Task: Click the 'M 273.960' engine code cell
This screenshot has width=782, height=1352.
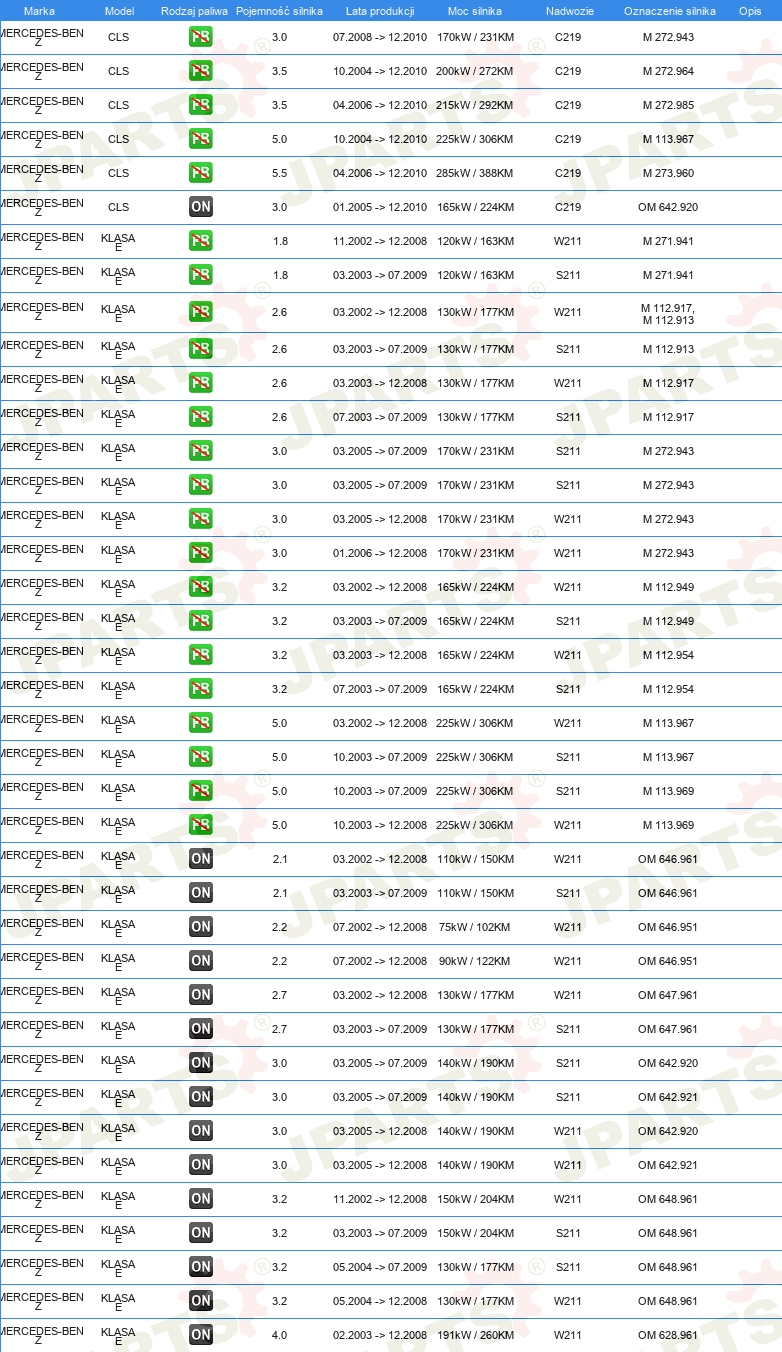Action: click(668, 173)
